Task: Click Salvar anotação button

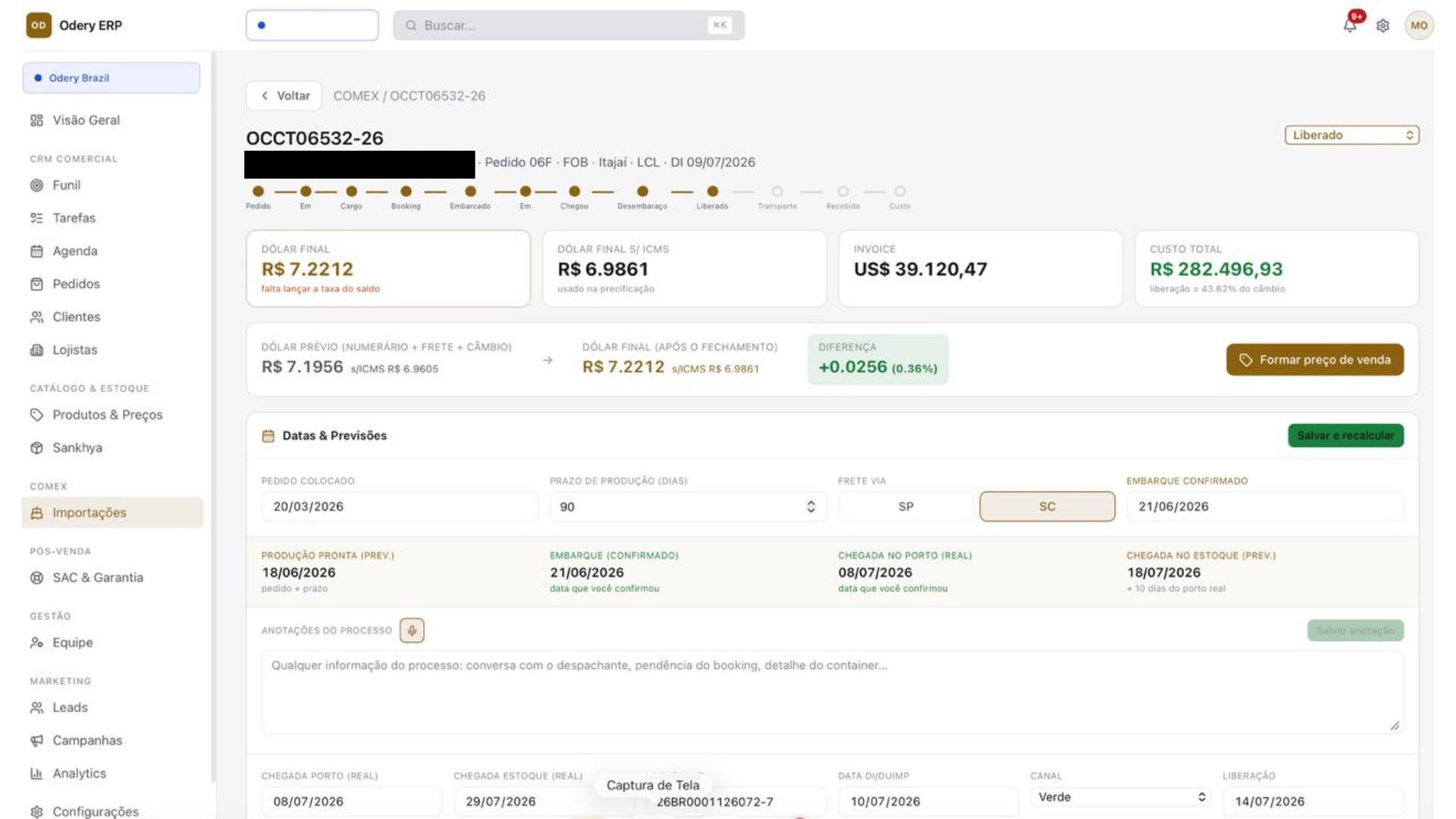Action: (x=1355, y=630)
